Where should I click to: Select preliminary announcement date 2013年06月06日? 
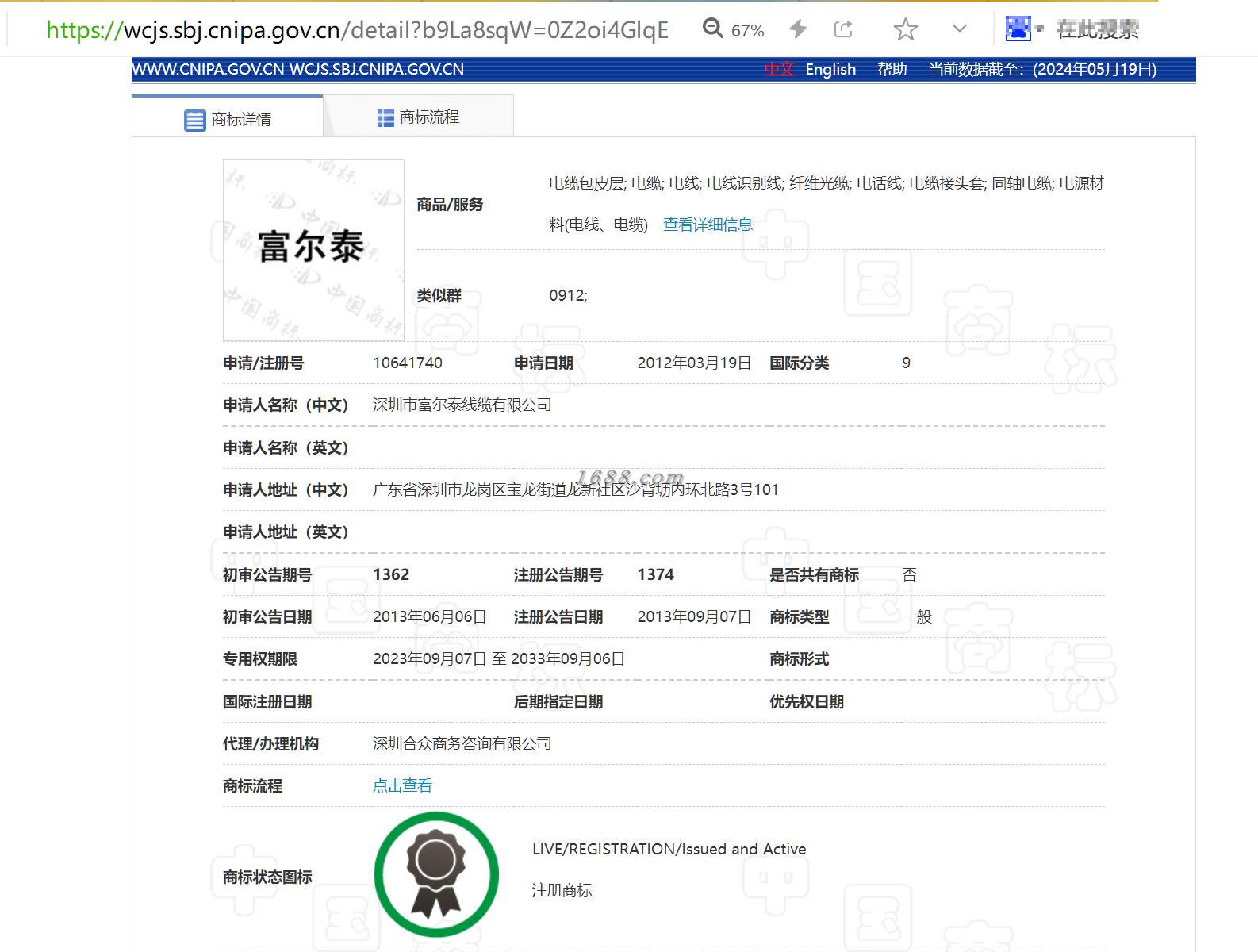430,616
